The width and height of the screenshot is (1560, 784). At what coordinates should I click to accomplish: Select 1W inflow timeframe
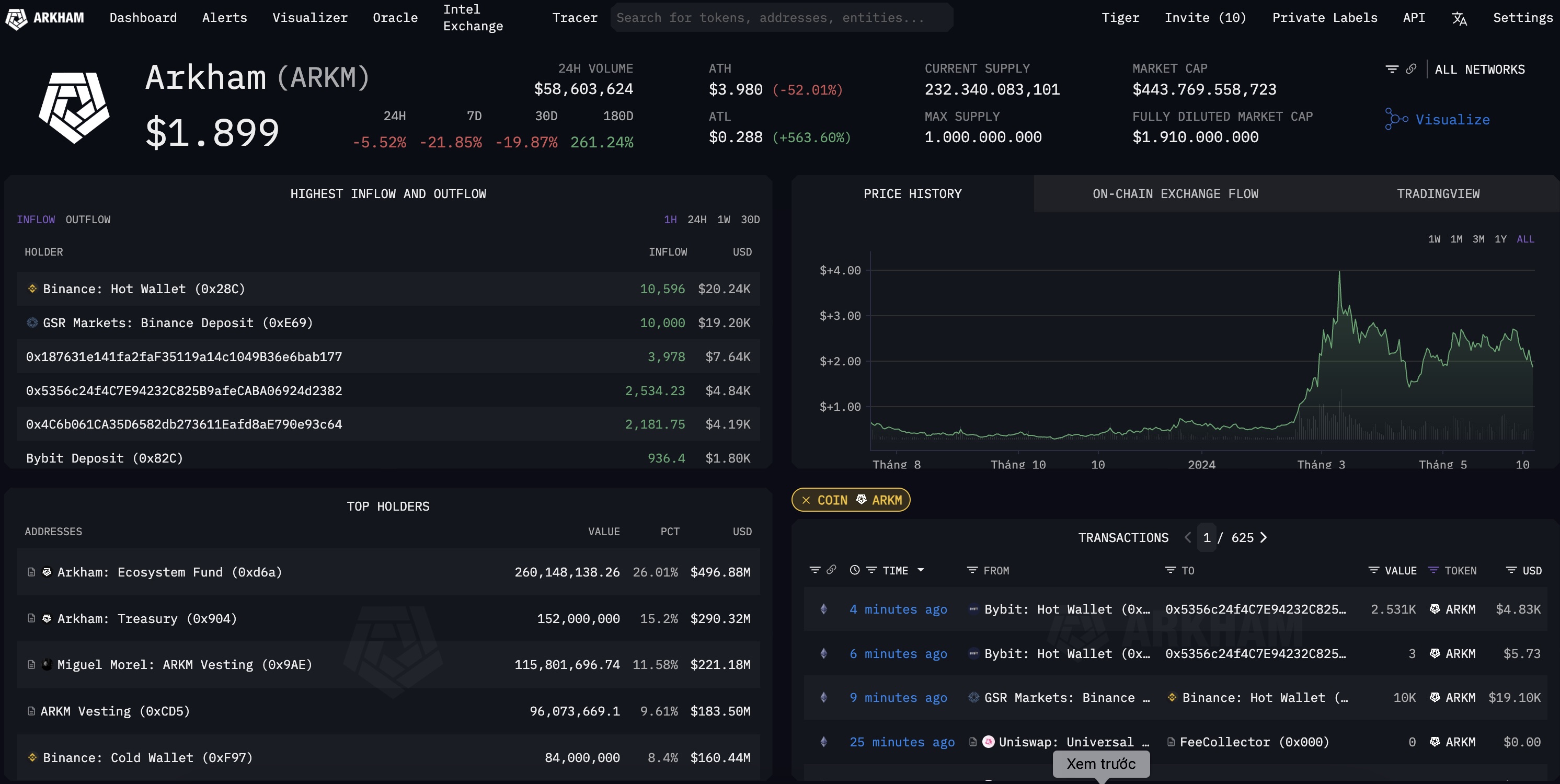point(724,220)
